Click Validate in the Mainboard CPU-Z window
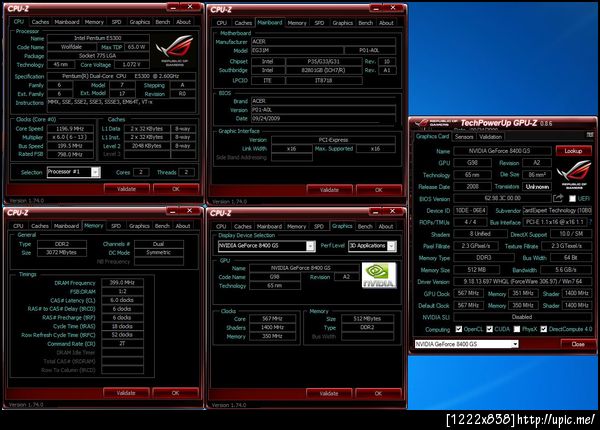Screen dimensions: 600x430 click(x=329, y=190)
